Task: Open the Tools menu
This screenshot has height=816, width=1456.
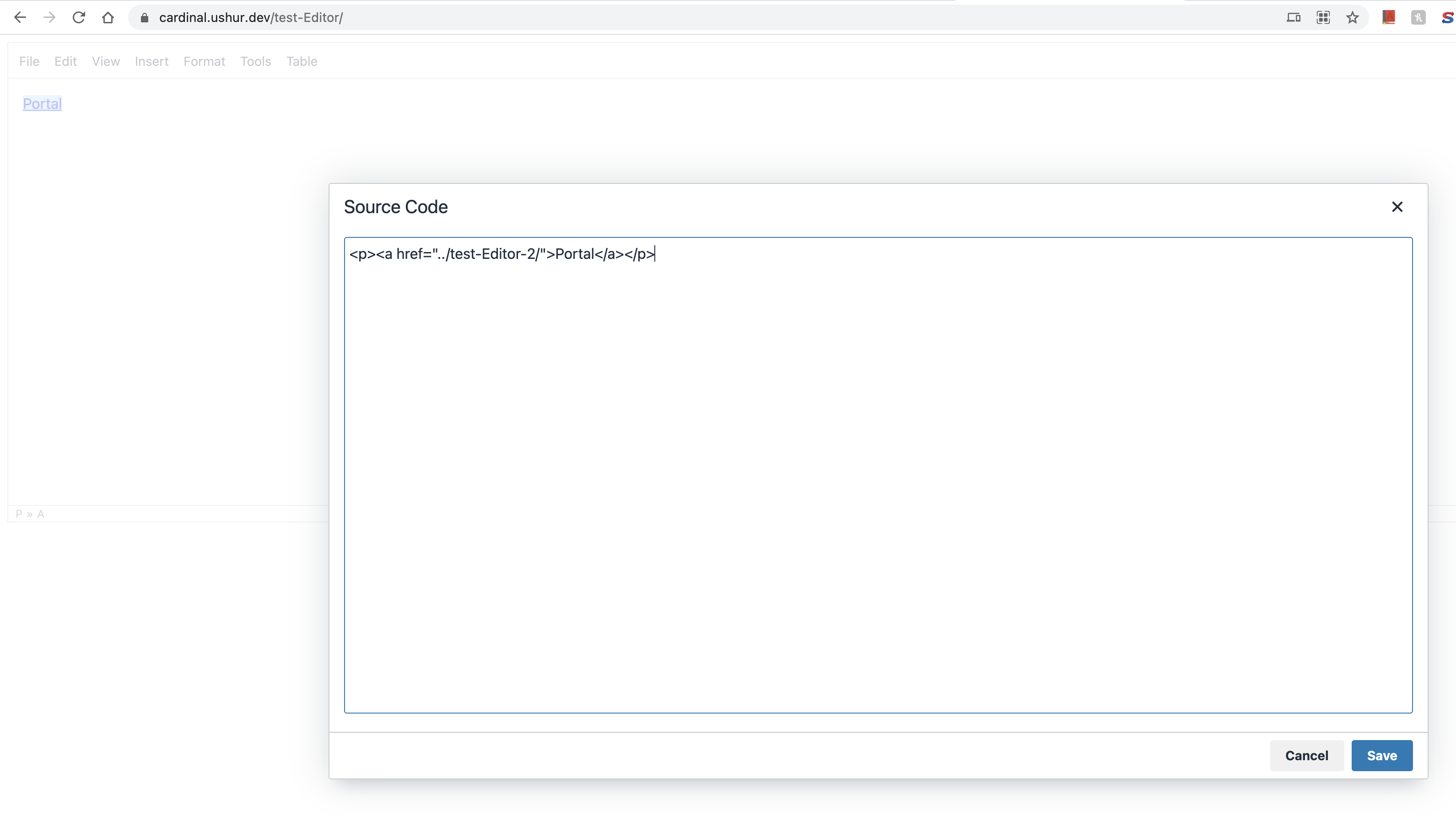Action: pos(255,61)
